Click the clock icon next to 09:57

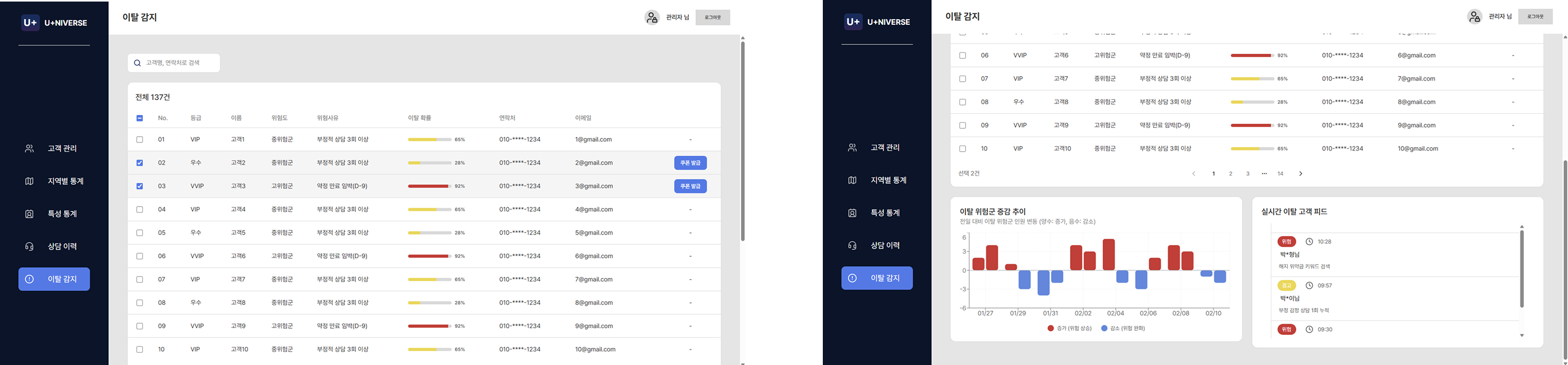[x=1309, y=286]
